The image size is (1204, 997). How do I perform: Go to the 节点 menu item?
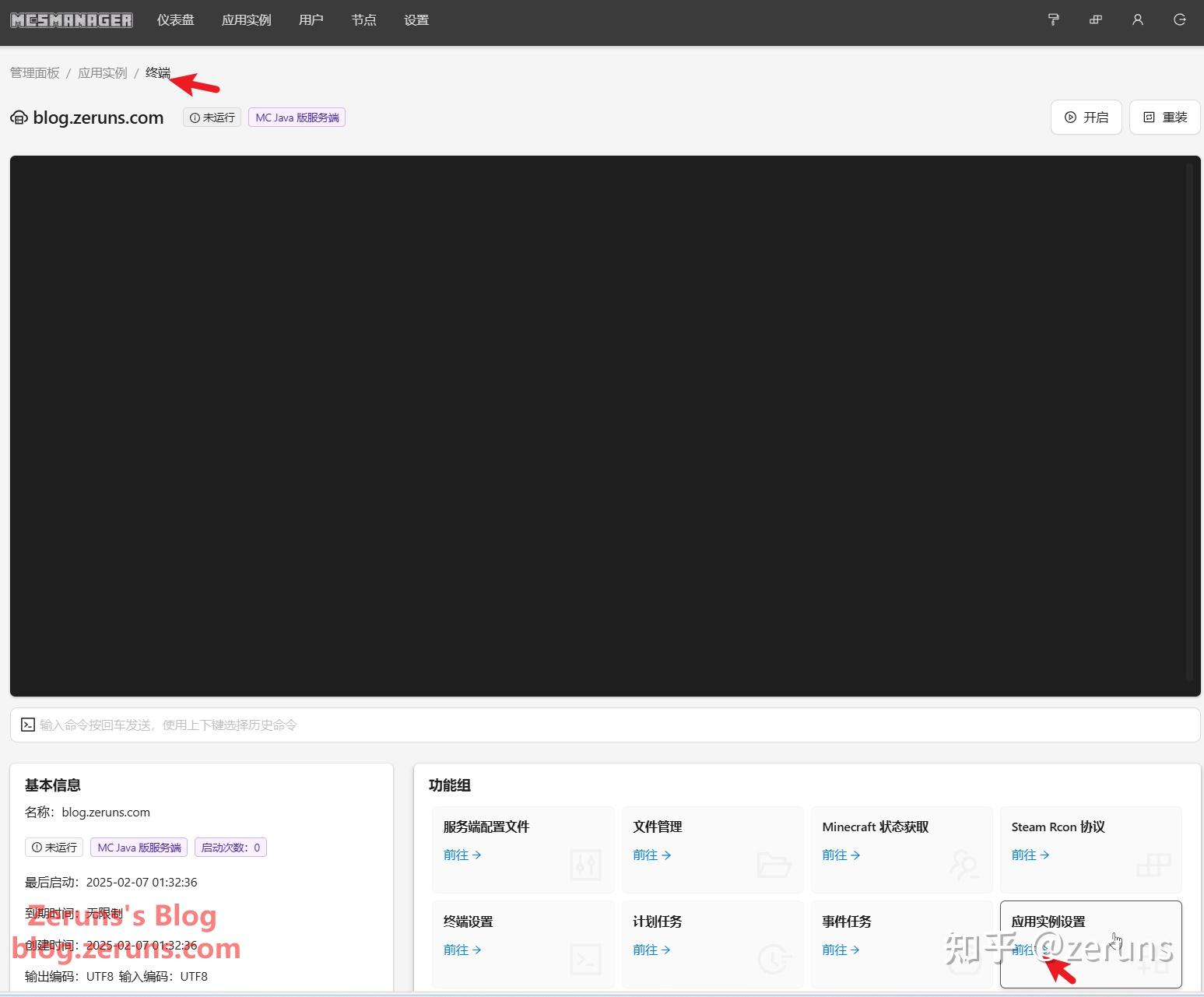(x=363, y=20)
